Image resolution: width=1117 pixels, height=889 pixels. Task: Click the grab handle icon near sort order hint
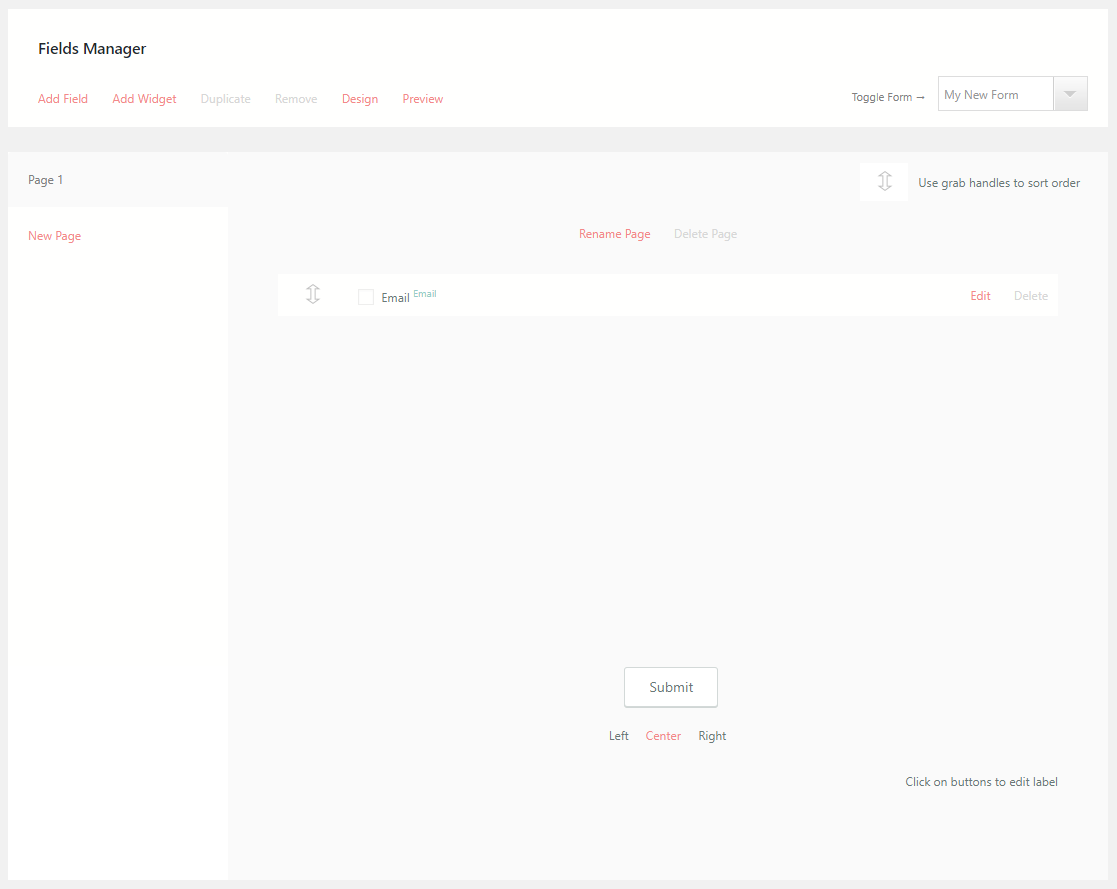883,181
